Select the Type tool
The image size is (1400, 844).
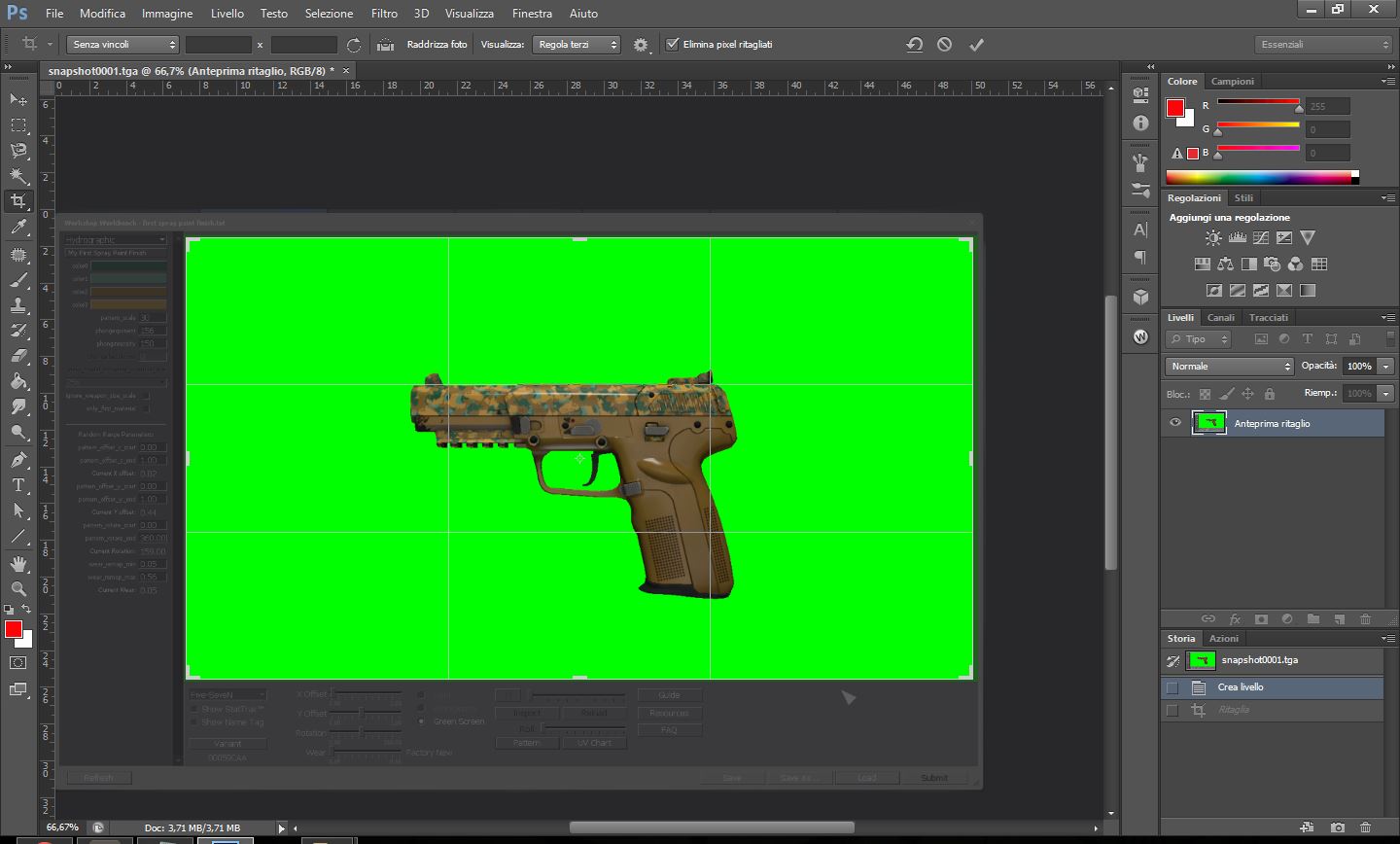[18, 485]
